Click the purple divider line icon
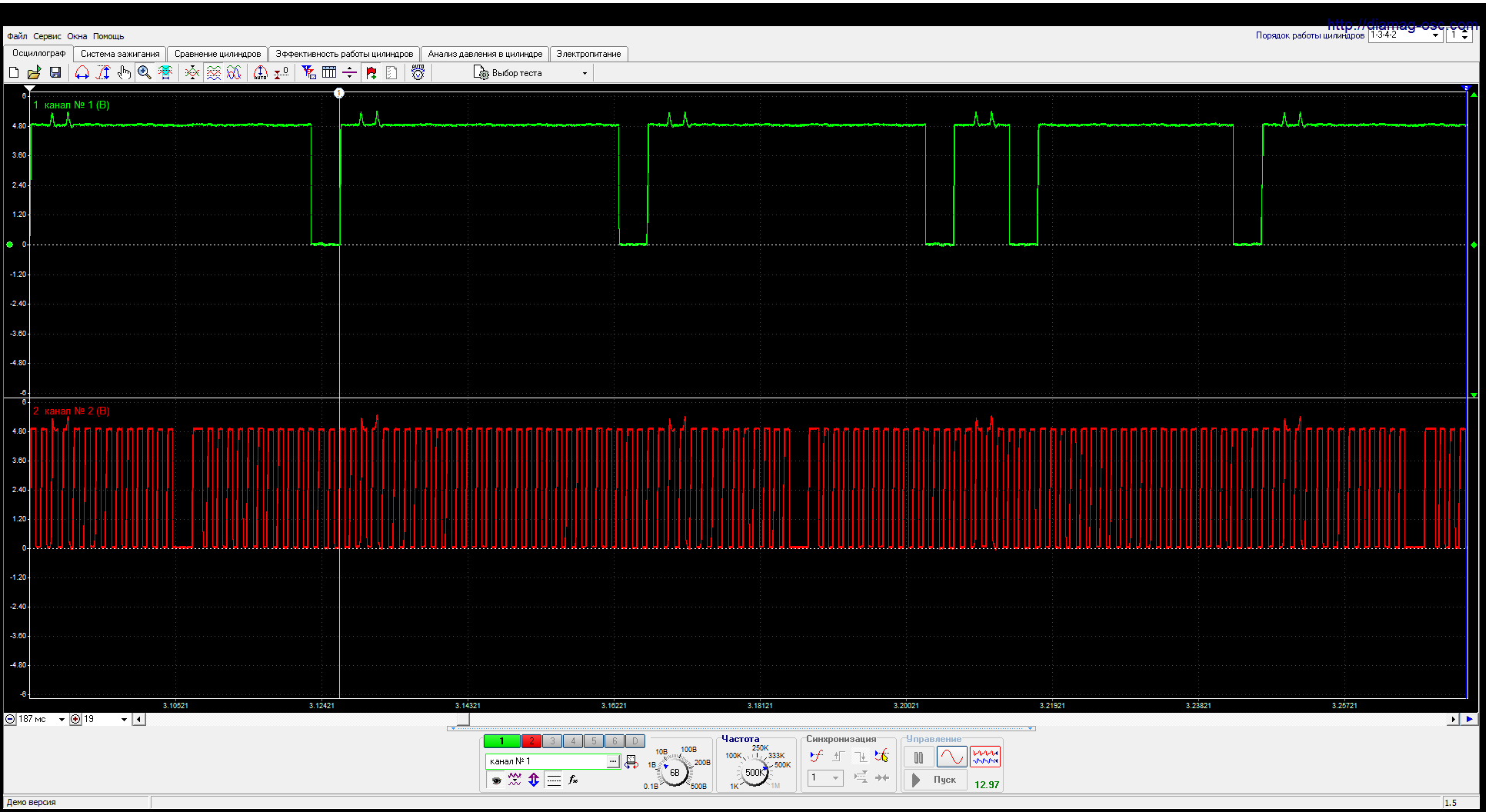This screenshot has height=812, width=1489. (x=350, y=72)
